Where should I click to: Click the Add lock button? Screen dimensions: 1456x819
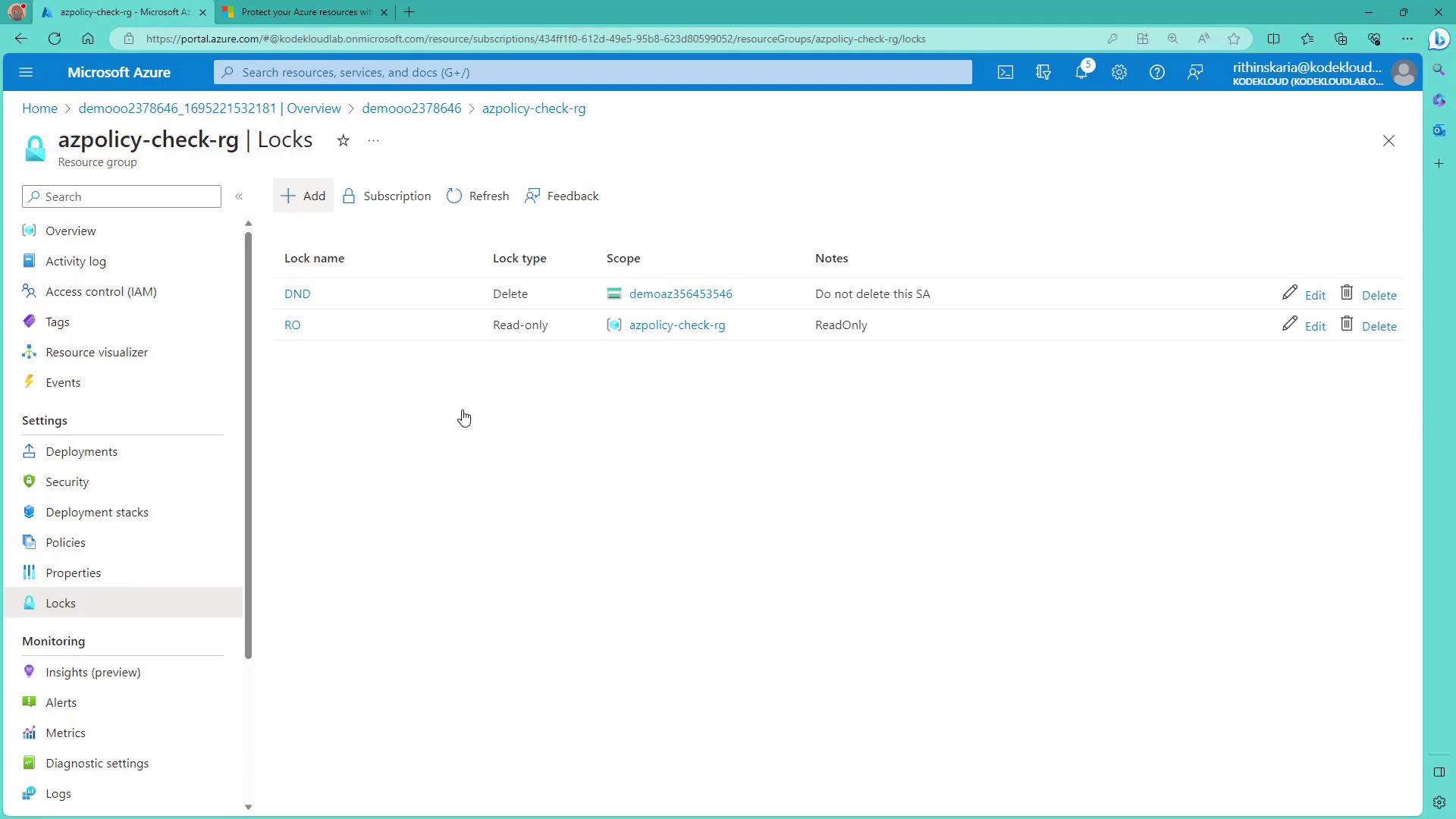tap(303, 196)
